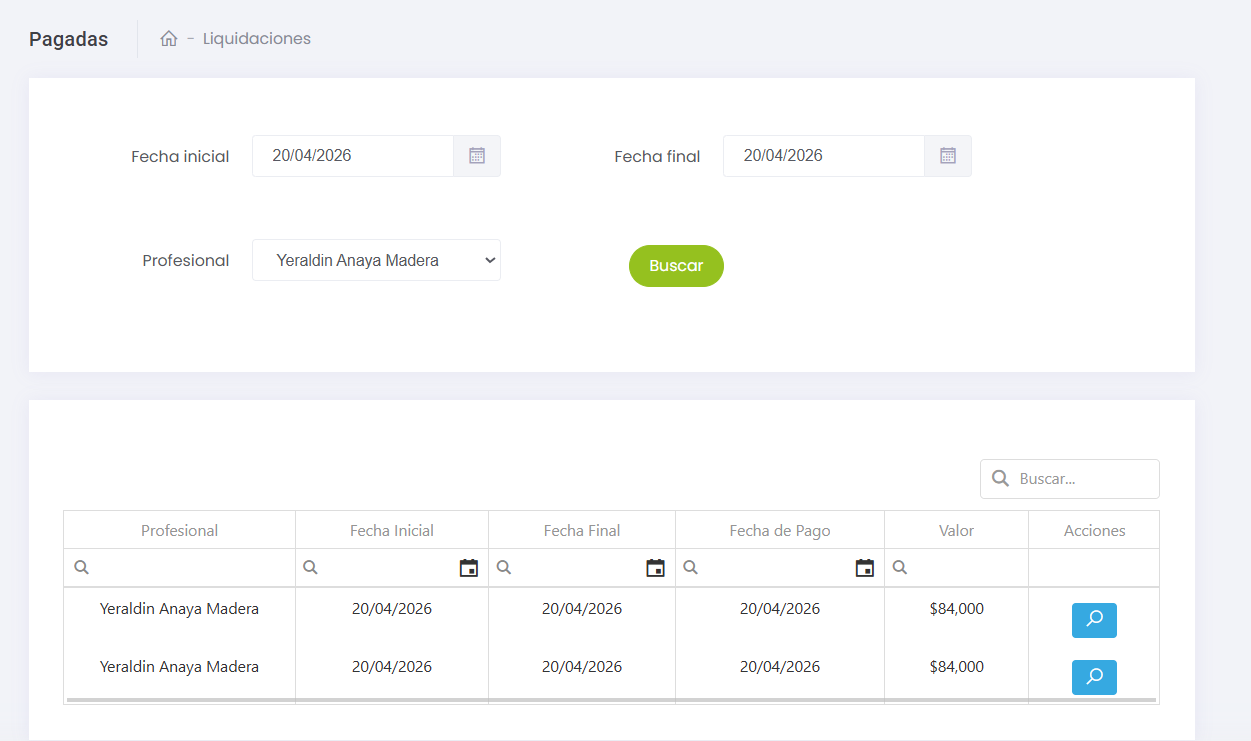Viewport: 1251px width, 741px height.
Task: Open calendar picker for Fecha final
Action: (x=948, y=156)
